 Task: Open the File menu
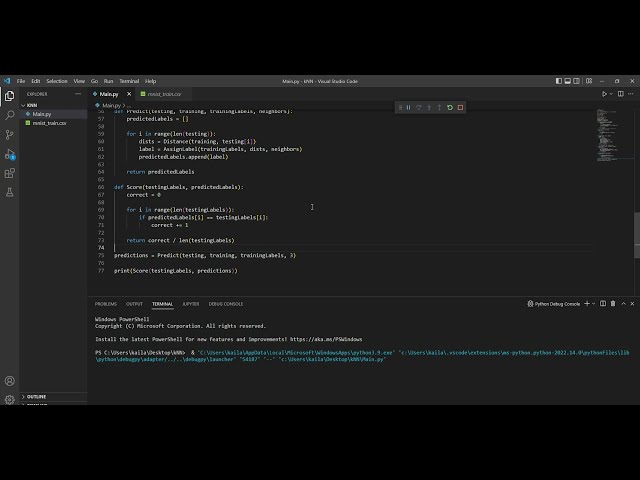[x=21, y=81]
